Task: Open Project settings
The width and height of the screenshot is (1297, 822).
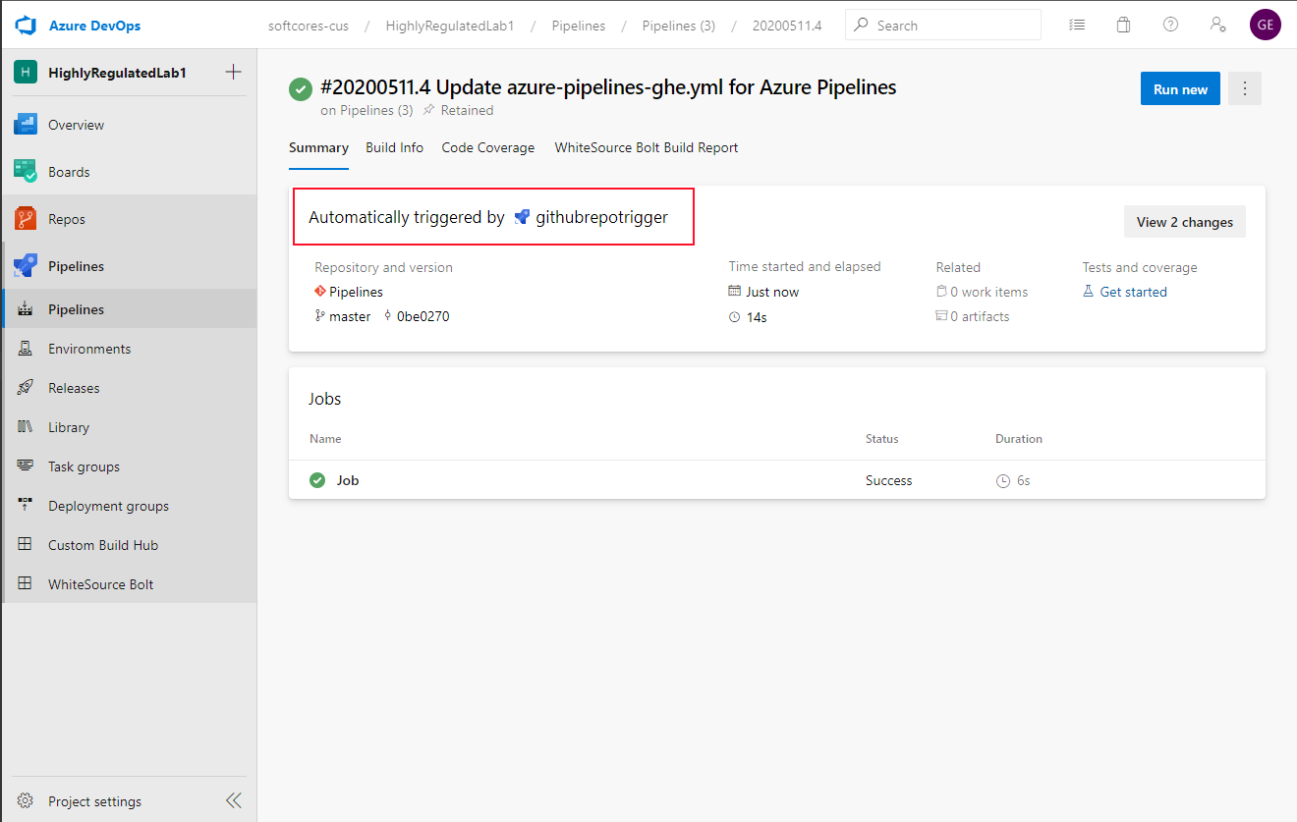Action: [94, 801]
